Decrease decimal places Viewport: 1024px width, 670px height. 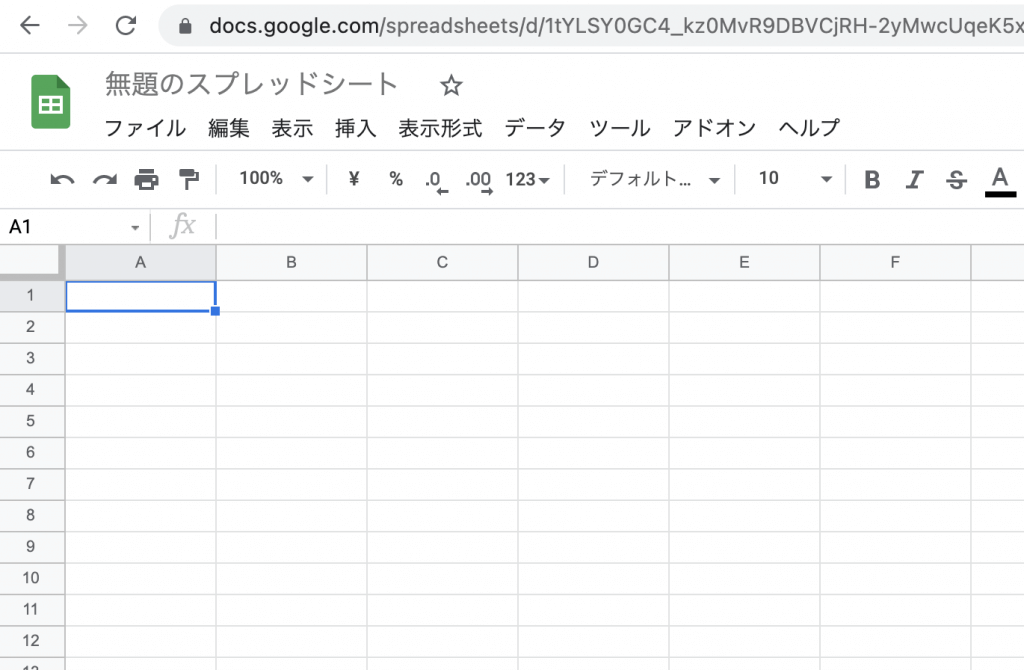point(434,180)
